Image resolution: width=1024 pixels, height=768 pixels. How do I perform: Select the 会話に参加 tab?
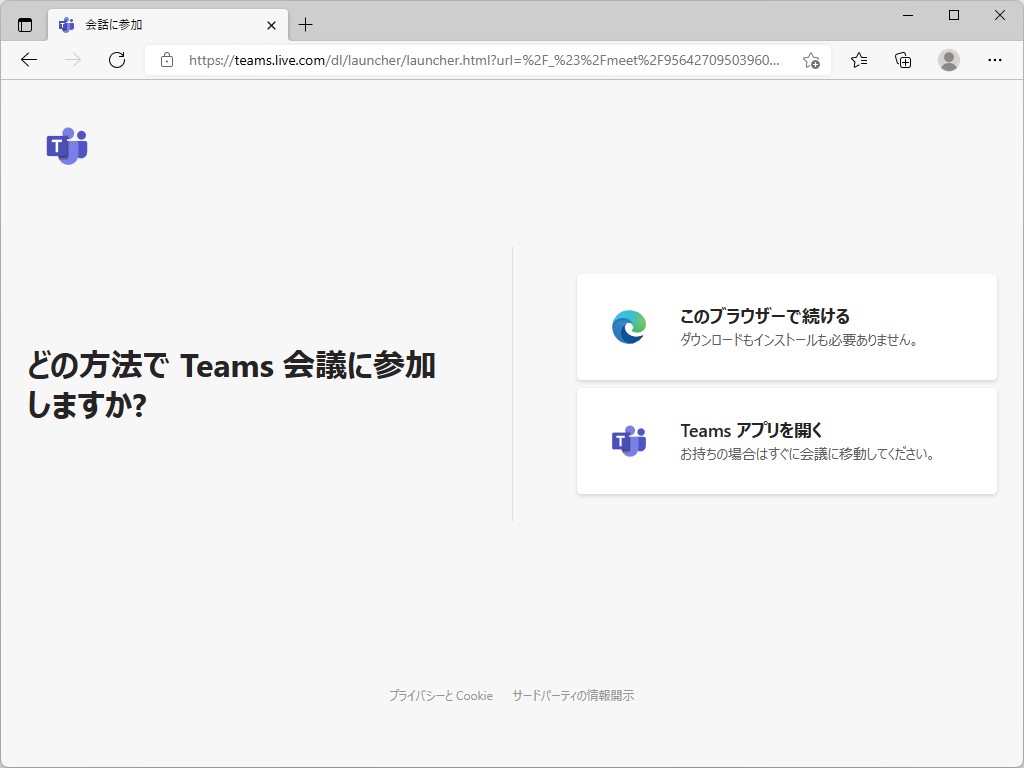tap(150, 27)
